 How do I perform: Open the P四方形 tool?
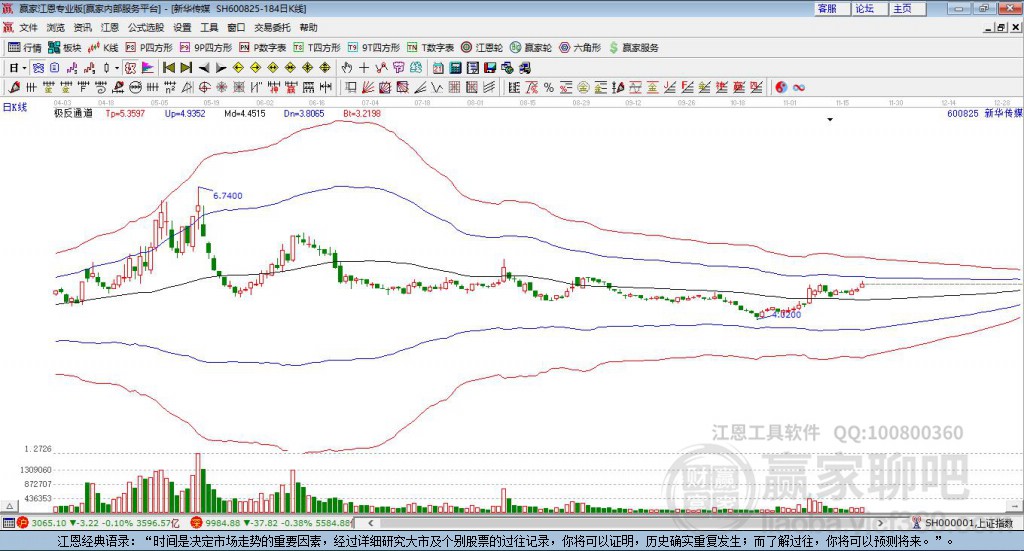click(149, 48)
